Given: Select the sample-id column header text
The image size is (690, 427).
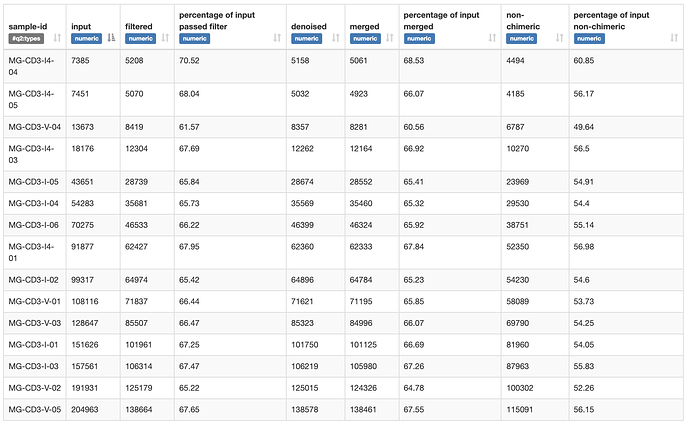Looking at the screenshot, I should (x=28, y=25).
